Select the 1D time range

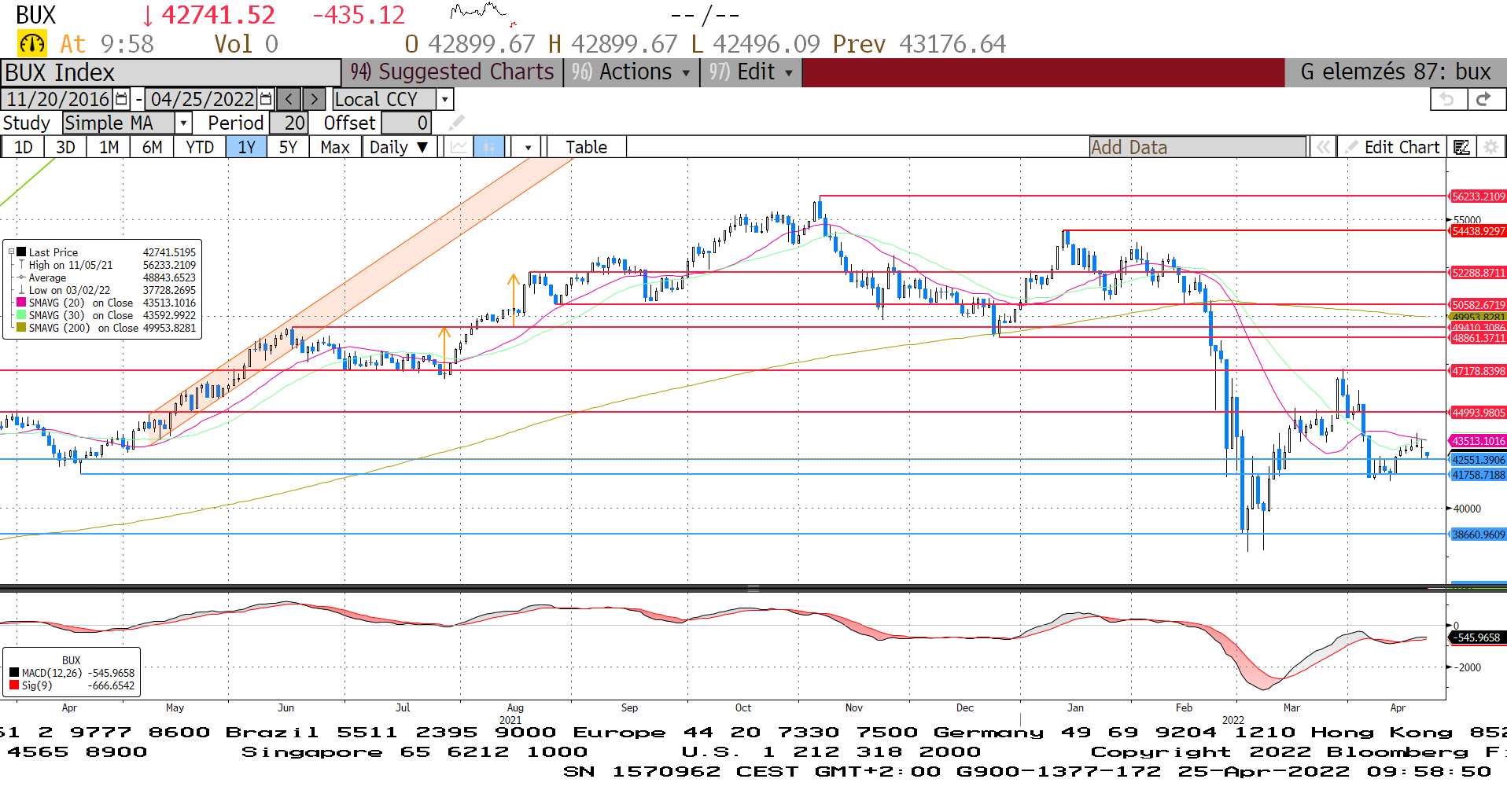[23, 147]
